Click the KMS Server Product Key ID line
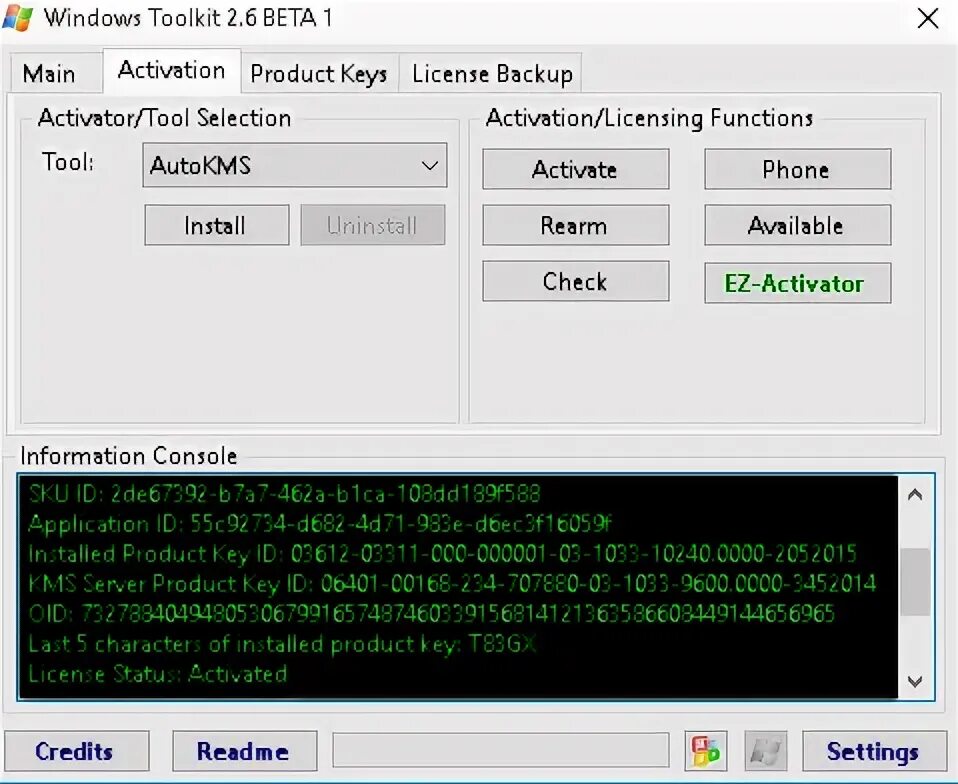 click(452, 584)
